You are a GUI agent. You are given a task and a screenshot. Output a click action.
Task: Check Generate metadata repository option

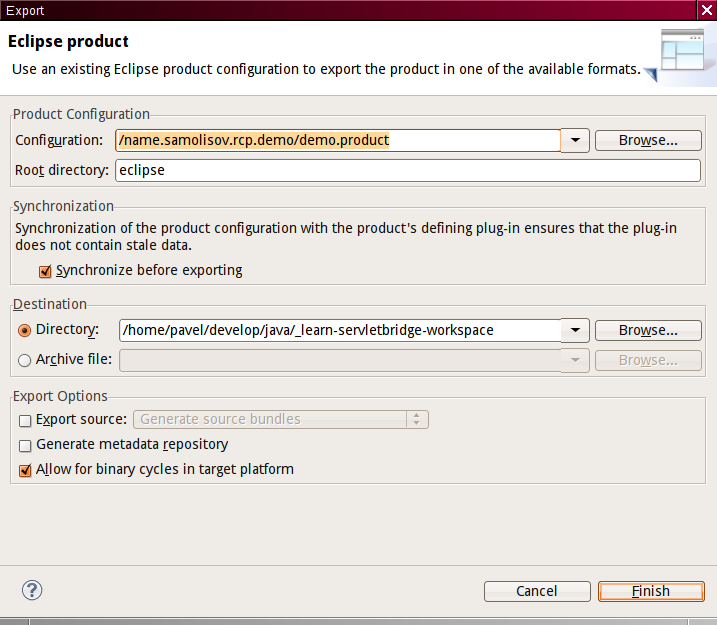pos(25,445)
